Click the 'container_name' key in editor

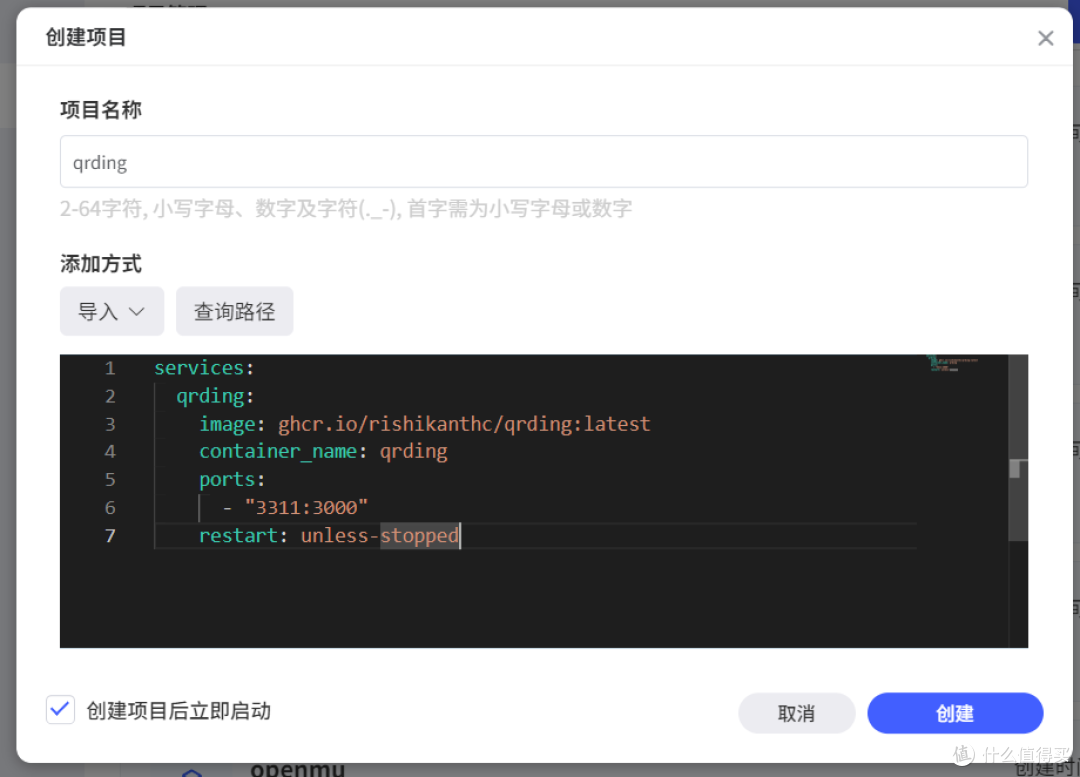click(278, 451)
